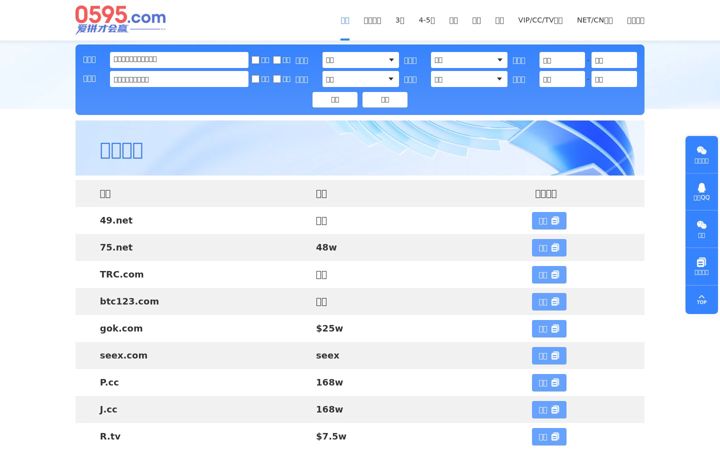Open the last nav tab after NET/CN
Screen dimensions: 720x450
tap(636, 20)
